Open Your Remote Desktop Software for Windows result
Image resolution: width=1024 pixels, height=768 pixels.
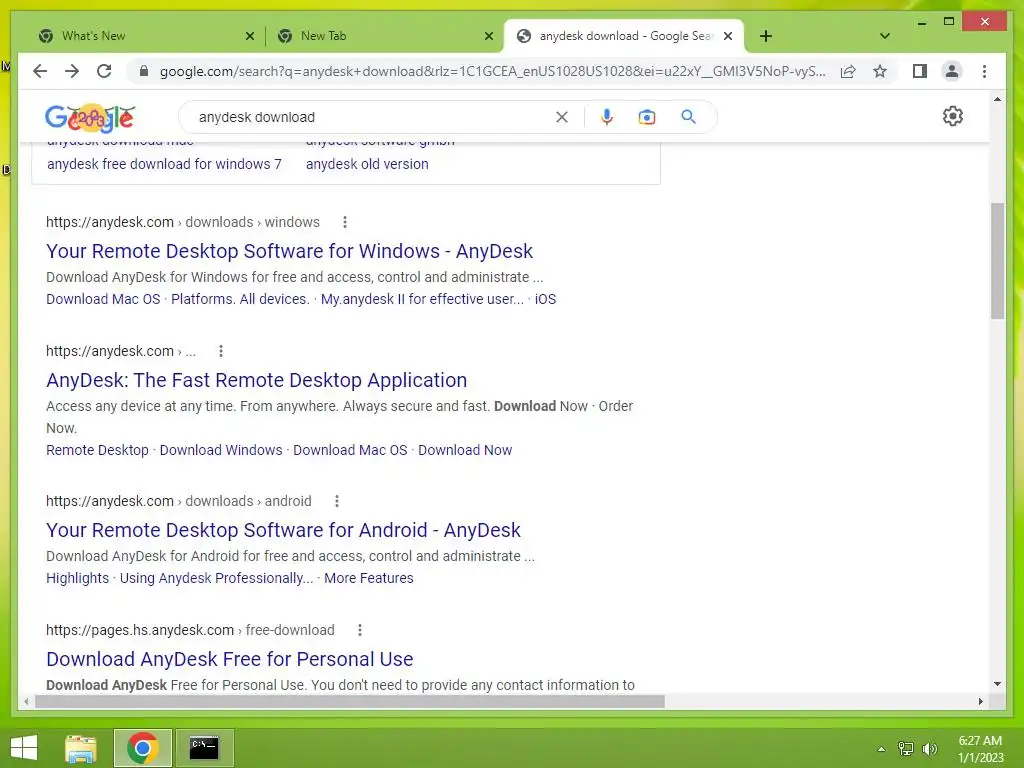tap(289, 251)
